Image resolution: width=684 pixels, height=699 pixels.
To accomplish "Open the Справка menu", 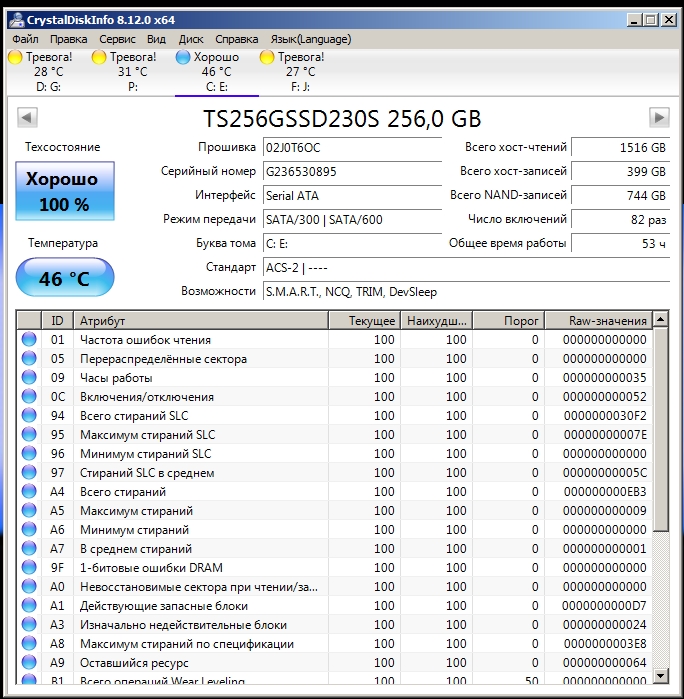I will click(236, 39).
